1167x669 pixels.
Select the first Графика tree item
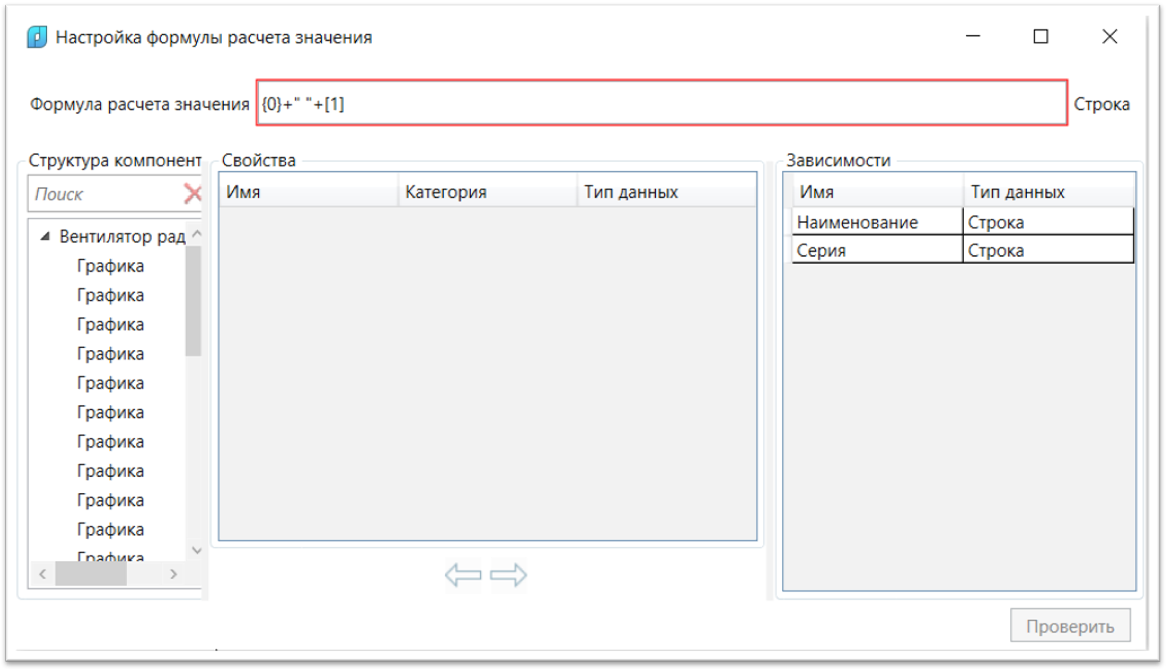pyautogui.click(x=110, y=266)
